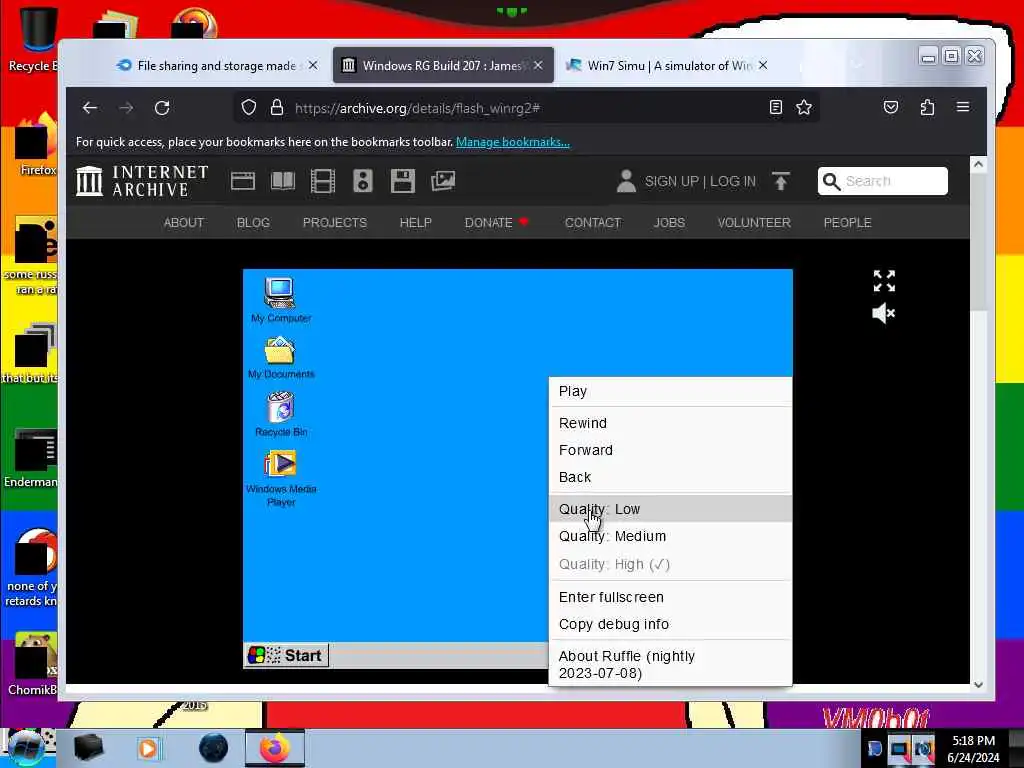1024x768 pixels.
Task: Toggle reader view icon
Action: pyautogui.click(x=776, y=107)
